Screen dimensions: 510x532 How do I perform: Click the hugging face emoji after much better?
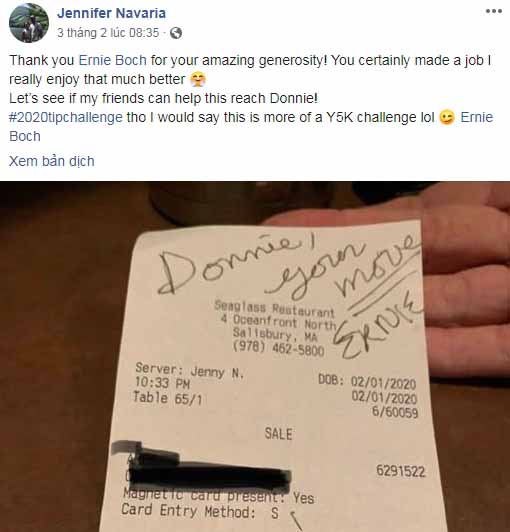tap(198, 80)
